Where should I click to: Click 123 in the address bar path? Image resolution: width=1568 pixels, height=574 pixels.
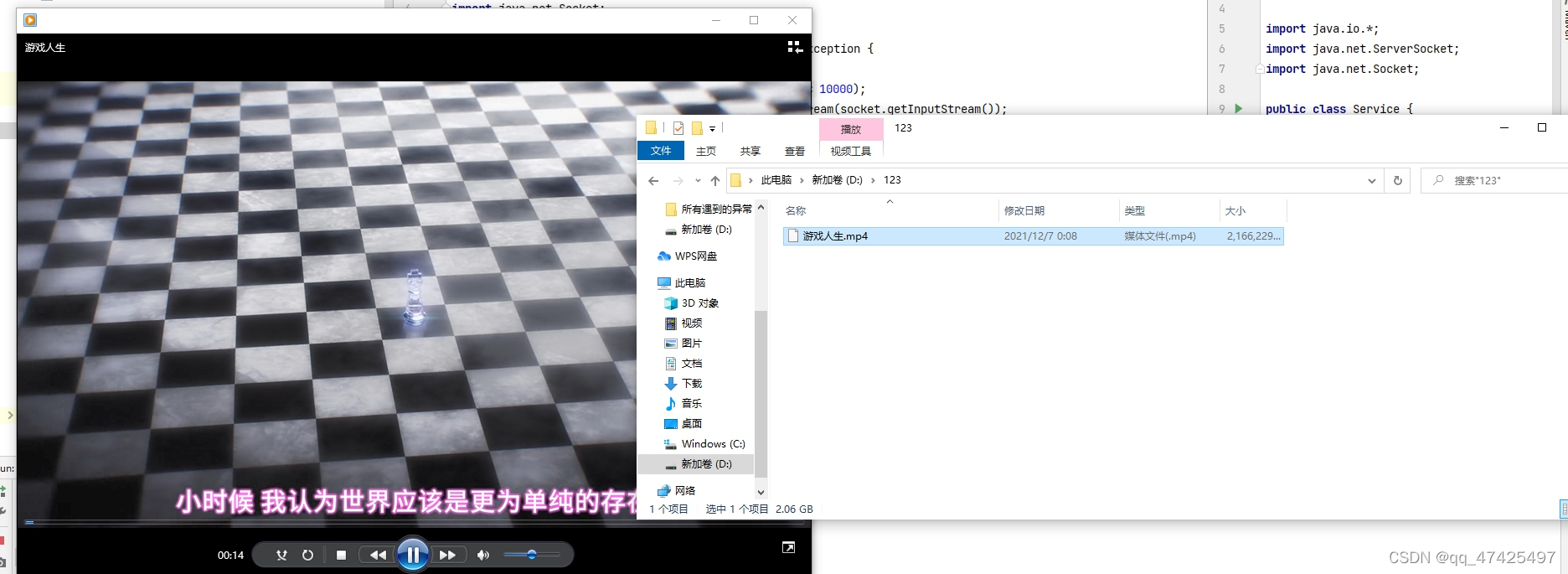892,180
